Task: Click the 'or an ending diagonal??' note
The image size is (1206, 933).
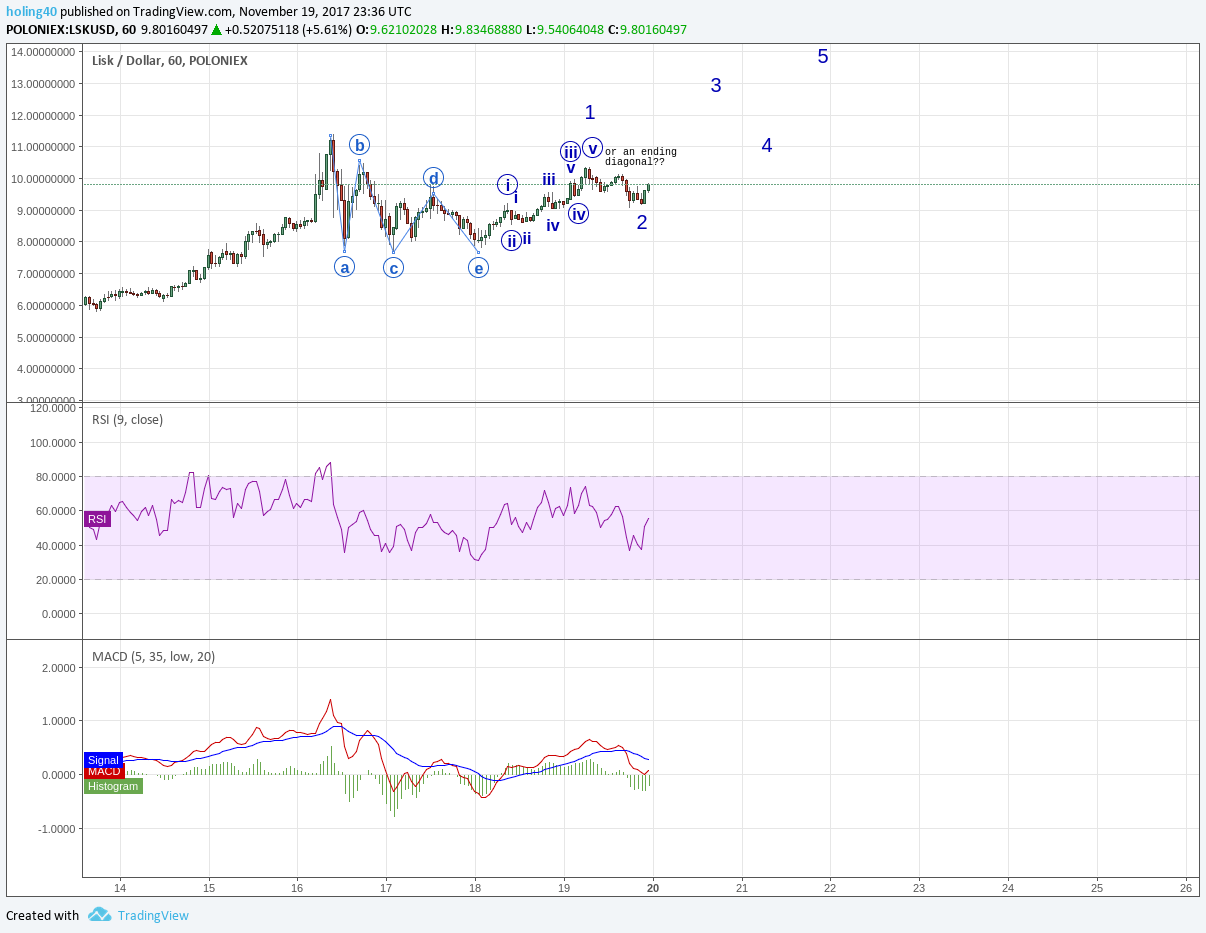Action: click(x=641, y=157)
